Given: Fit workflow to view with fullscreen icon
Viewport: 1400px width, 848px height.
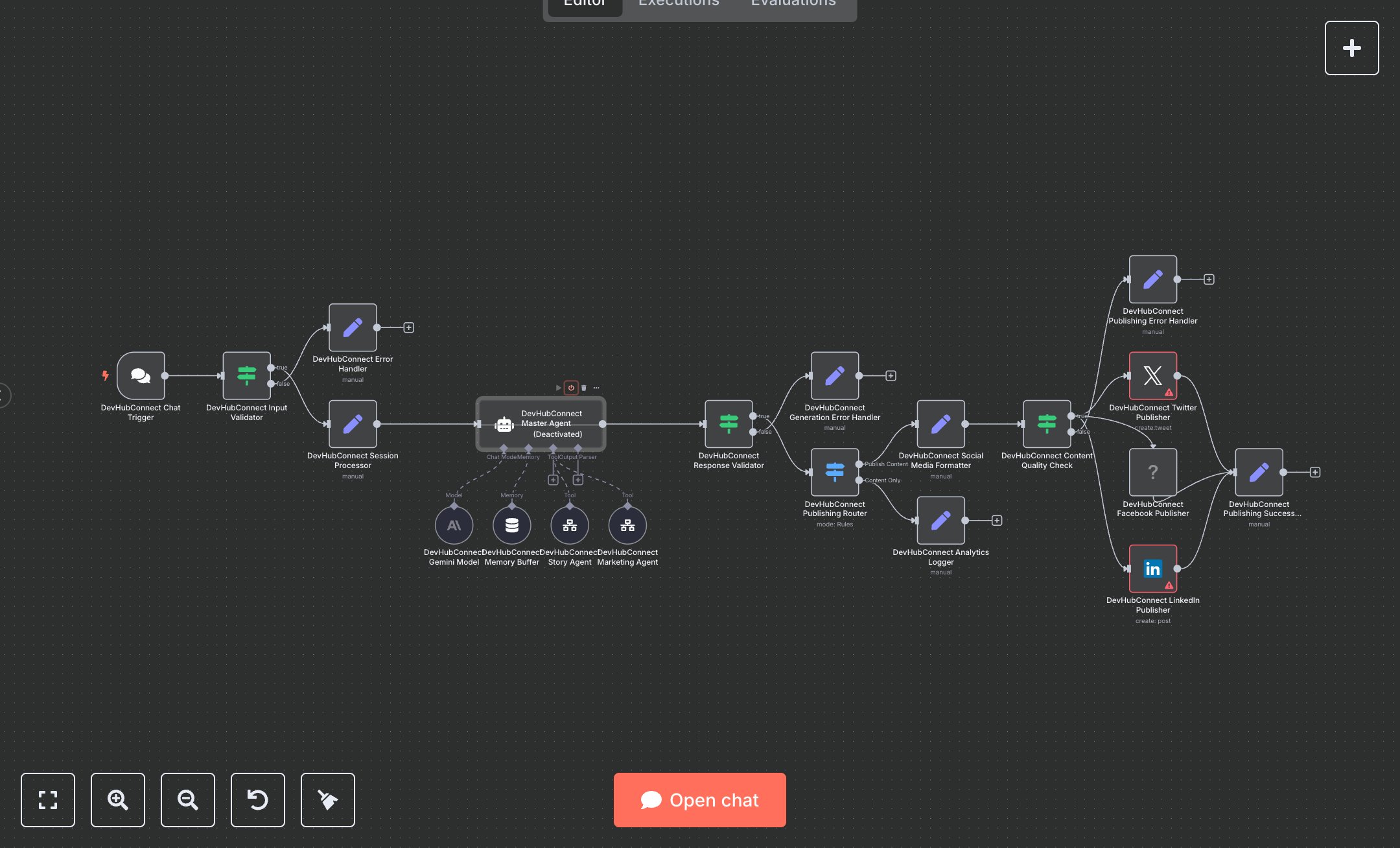Looking at the screenshot, I should tap(48, 799).
